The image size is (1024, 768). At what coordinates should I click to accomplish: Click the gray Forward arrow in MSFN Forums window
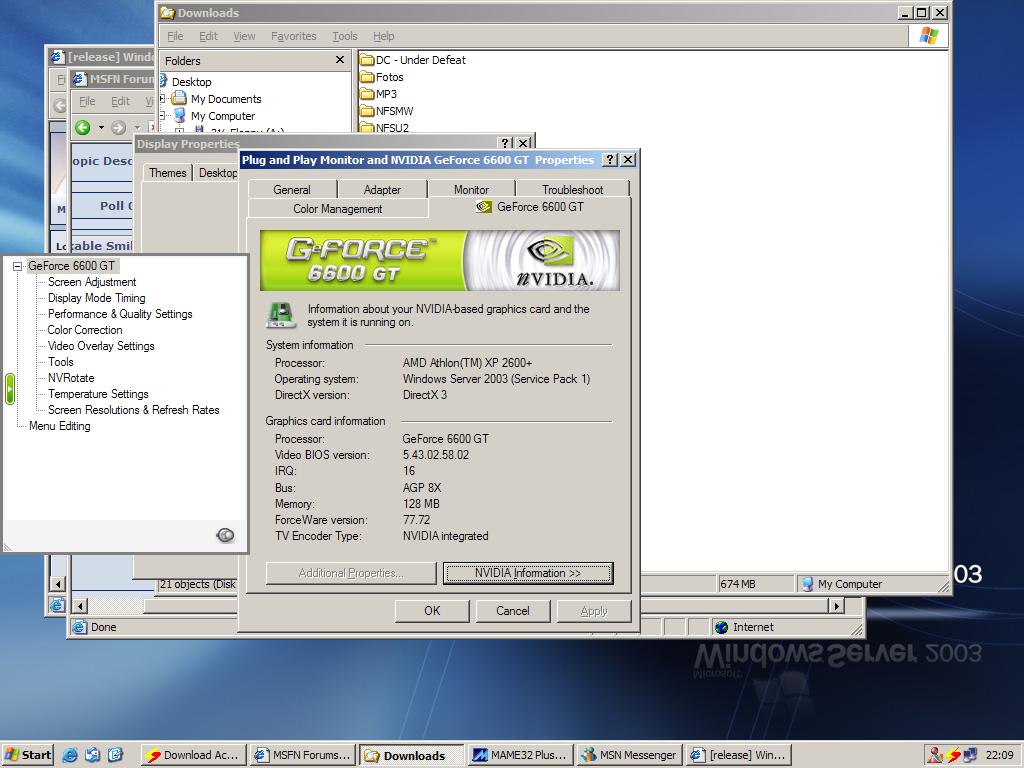[118, 127]
